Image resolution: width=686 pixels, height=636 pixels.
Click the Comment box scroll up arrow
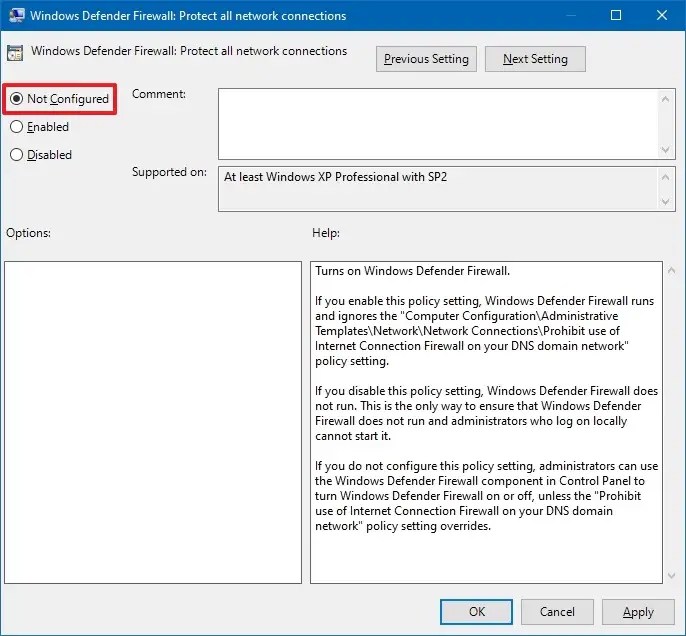(665, 99)
